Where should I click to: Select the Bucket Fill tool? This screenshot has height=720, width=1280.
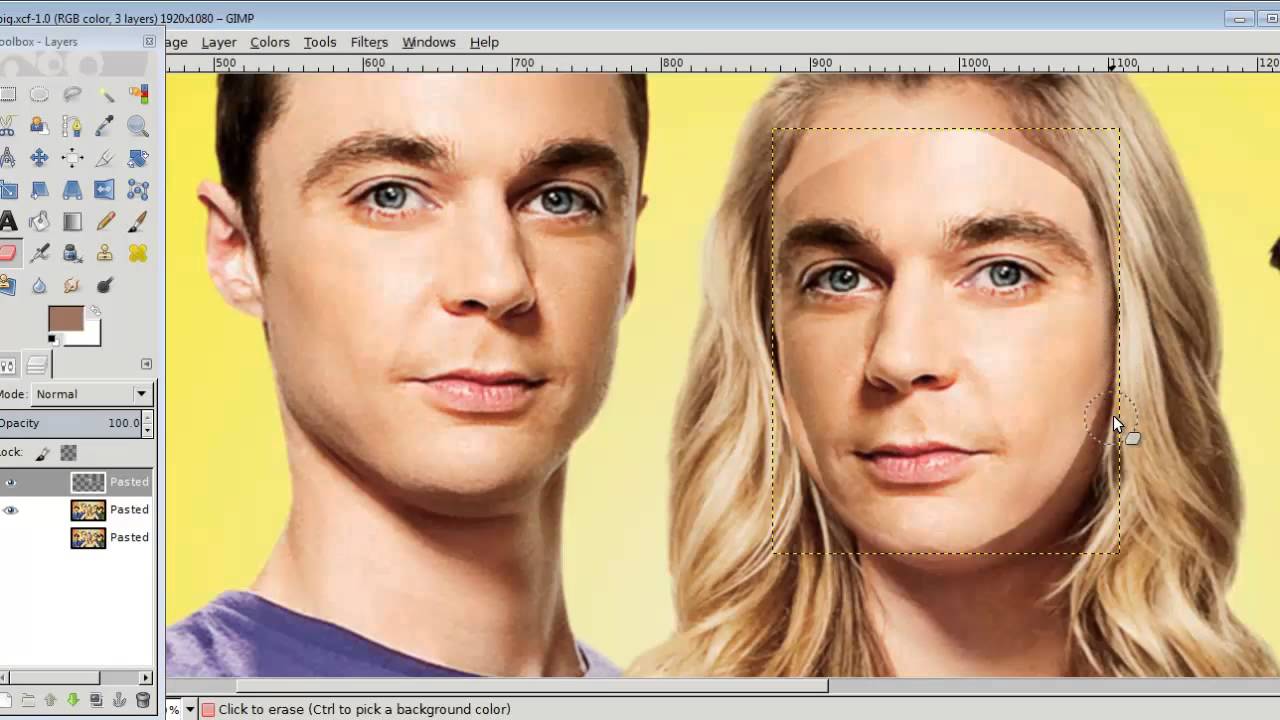point(39,222)
